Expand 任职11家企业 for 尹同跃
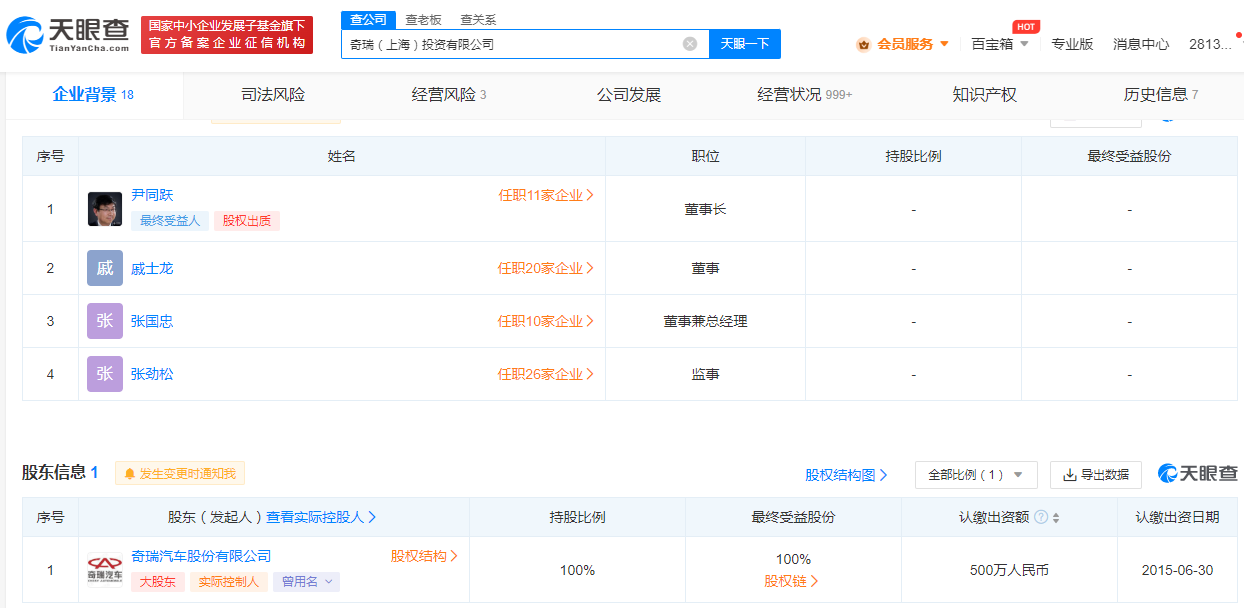 tap(546, 195)
